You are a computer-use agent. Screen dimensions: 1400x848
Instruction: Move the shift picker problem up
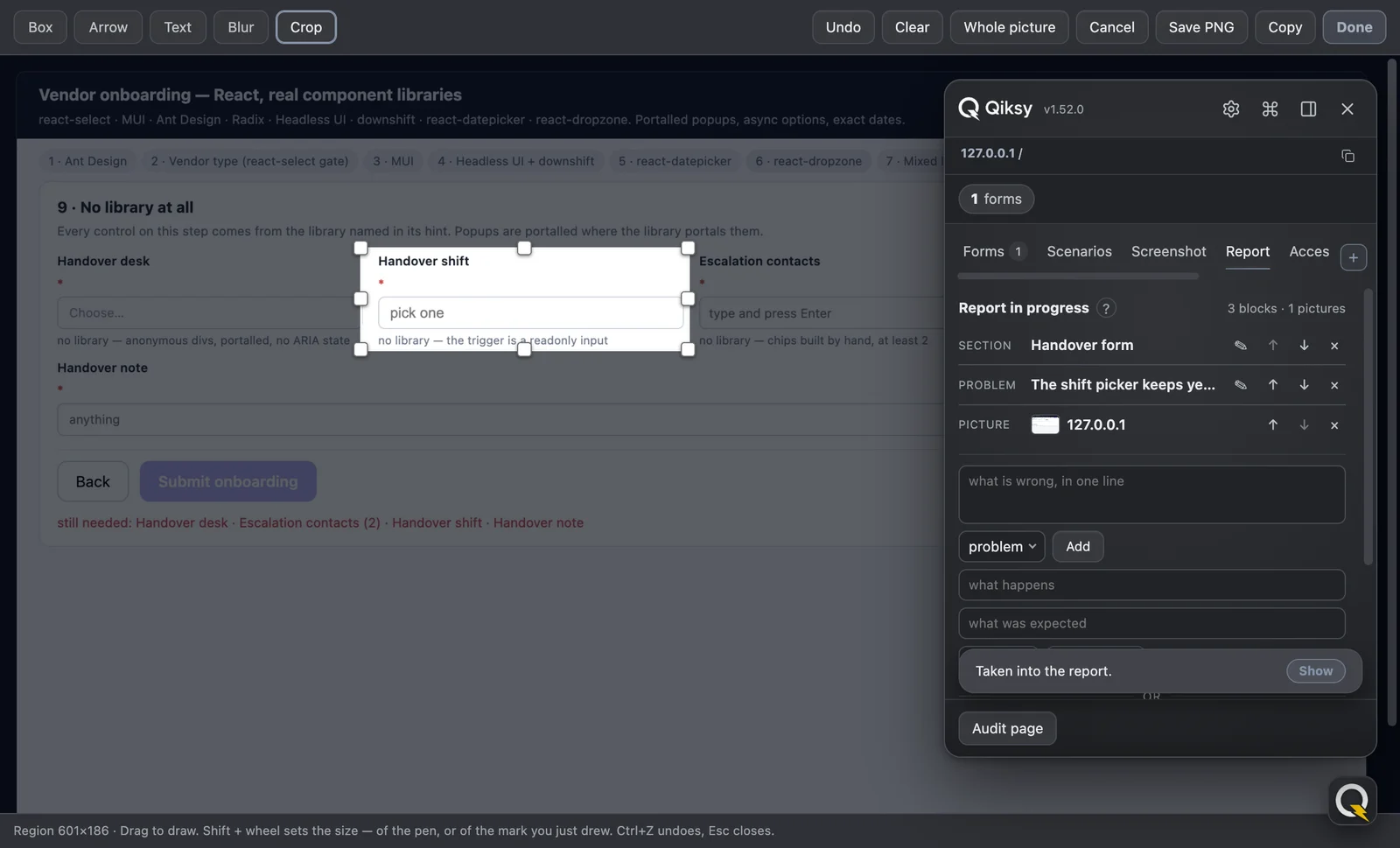[1273, 385]
